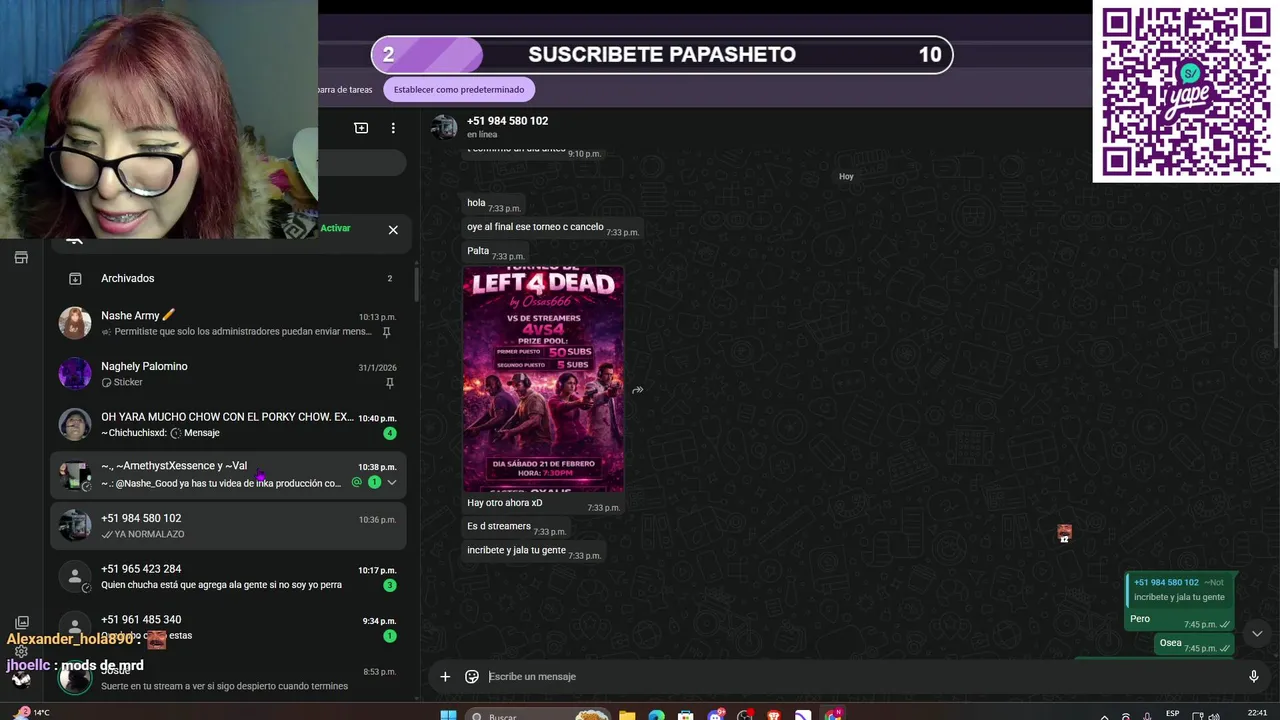Click the message 'Hay otro ahora xD'
Viewport: 1280px width, 720px height.
point(504,503)
